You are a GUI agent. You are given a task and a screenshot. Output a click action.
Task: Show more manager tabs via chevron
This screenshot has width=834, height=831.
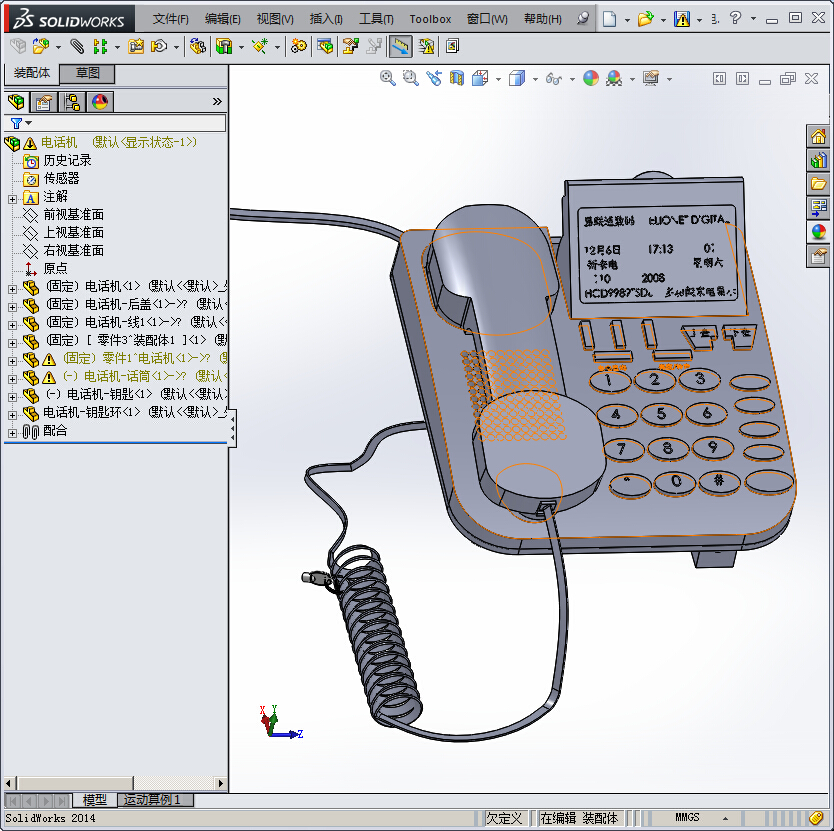[x=217, y=102]
